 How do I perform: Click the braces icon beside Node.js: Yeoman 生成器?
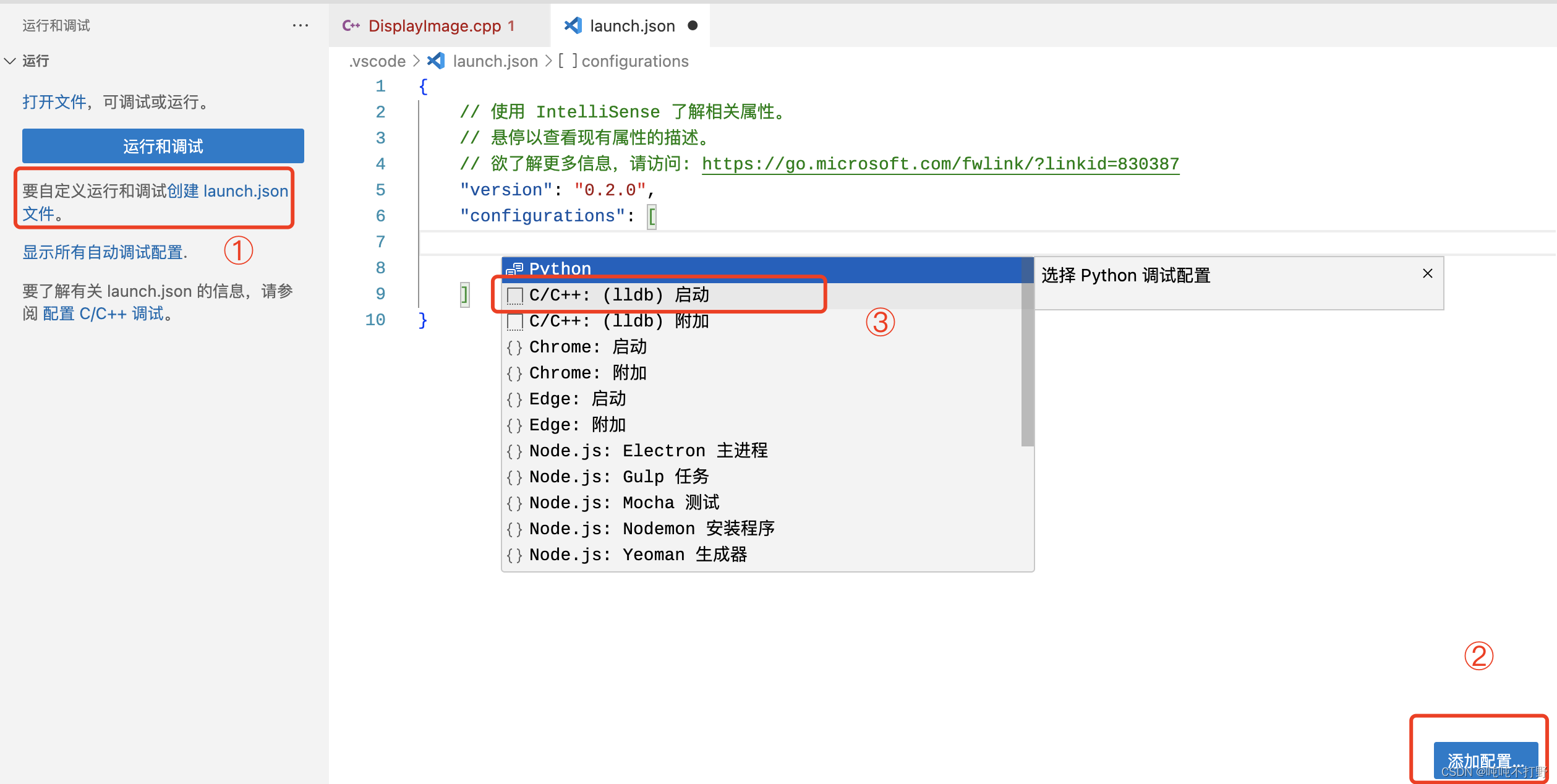514,555
